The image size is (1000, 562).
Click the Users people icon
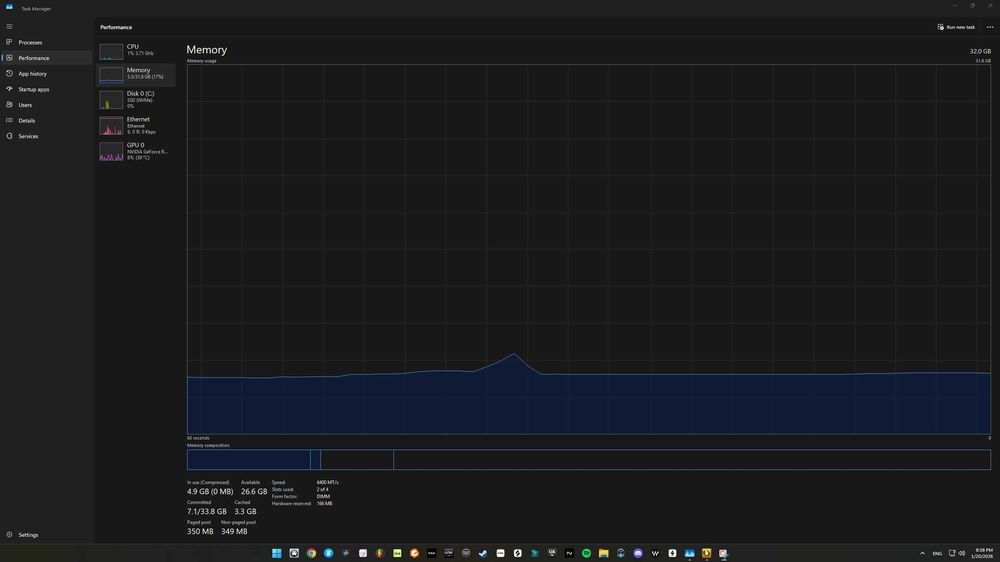pyautogui.click(x=9, y=105)
